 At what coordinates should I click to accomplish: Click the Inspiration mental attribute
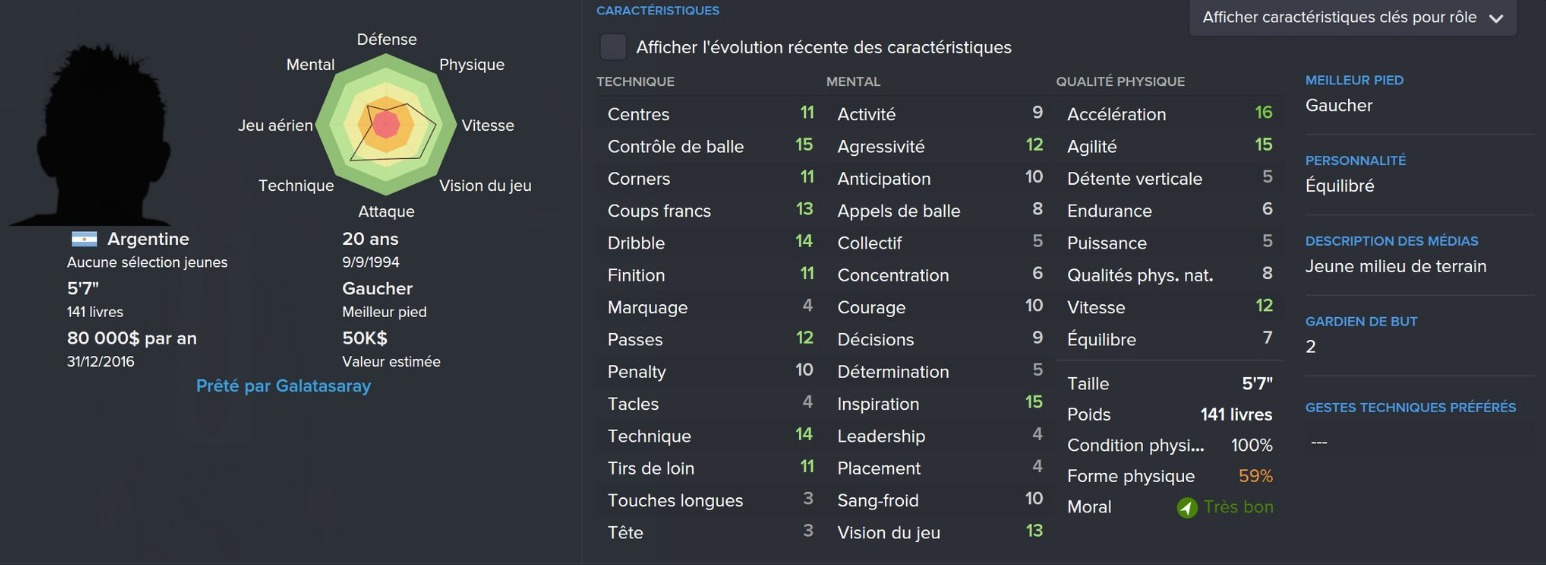(940, 404)
